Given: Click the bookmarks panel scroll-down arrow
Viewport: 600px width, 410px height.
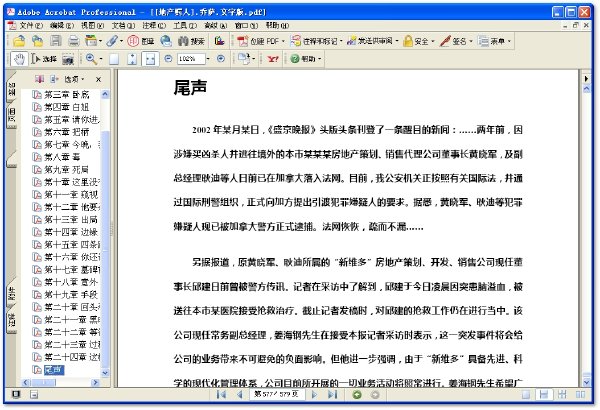Looking at the screenshot, I should (x=105, y=372).
